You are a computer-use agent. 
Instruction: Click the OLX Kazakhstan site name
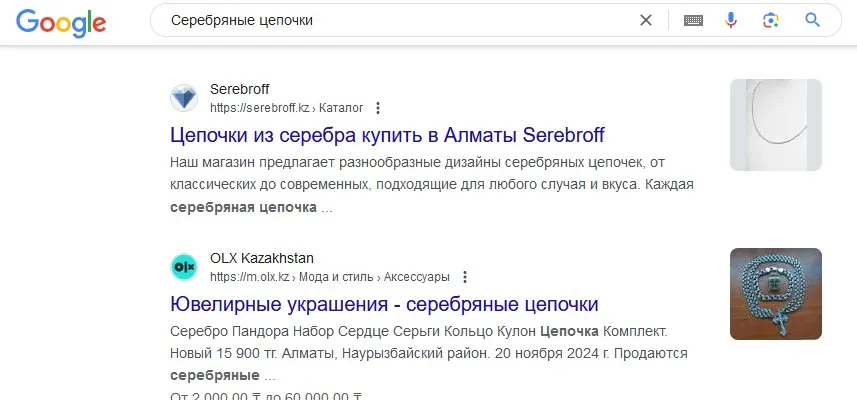262,258
